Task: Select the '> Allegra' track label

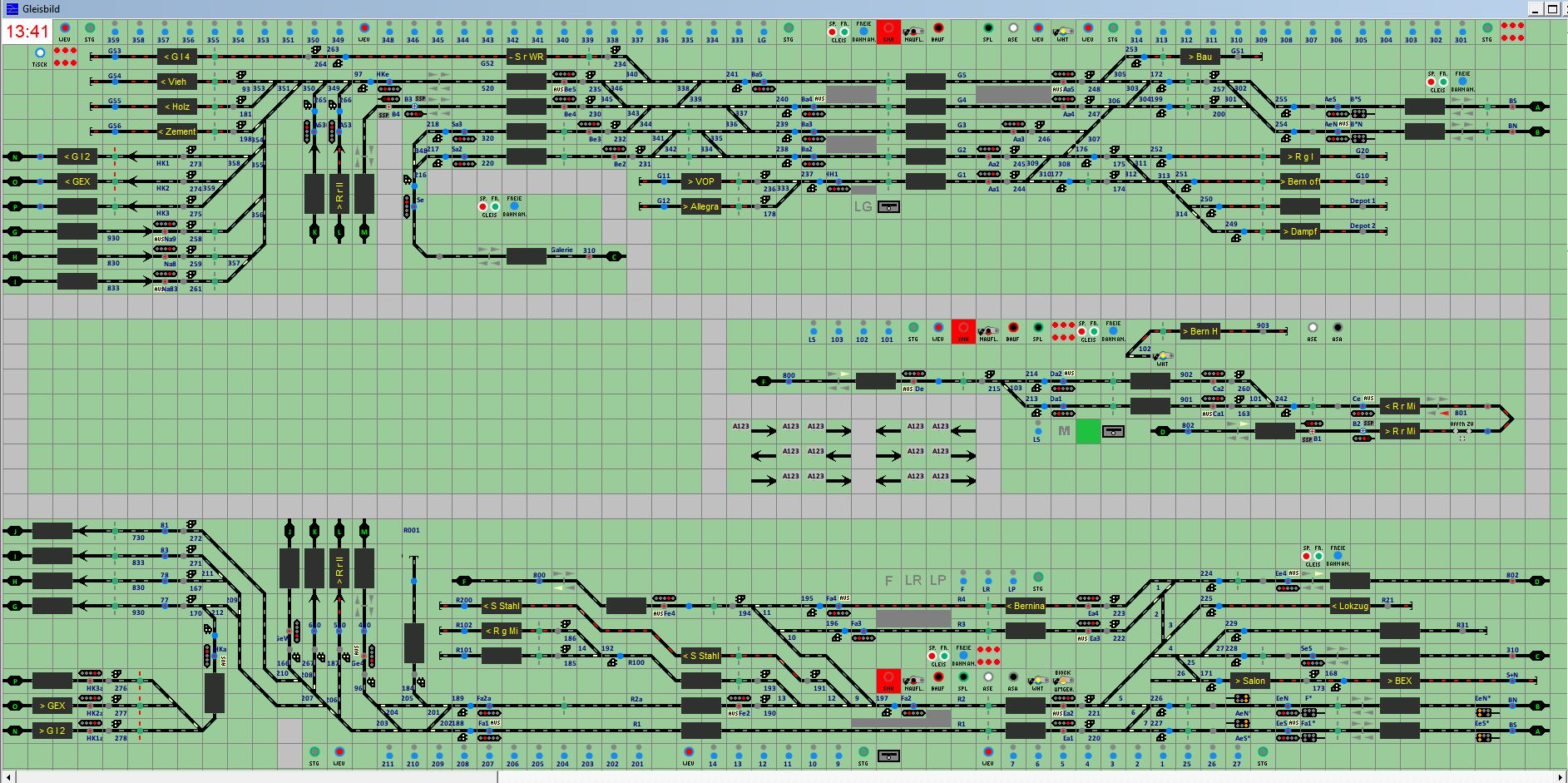Action: [701, 206]
